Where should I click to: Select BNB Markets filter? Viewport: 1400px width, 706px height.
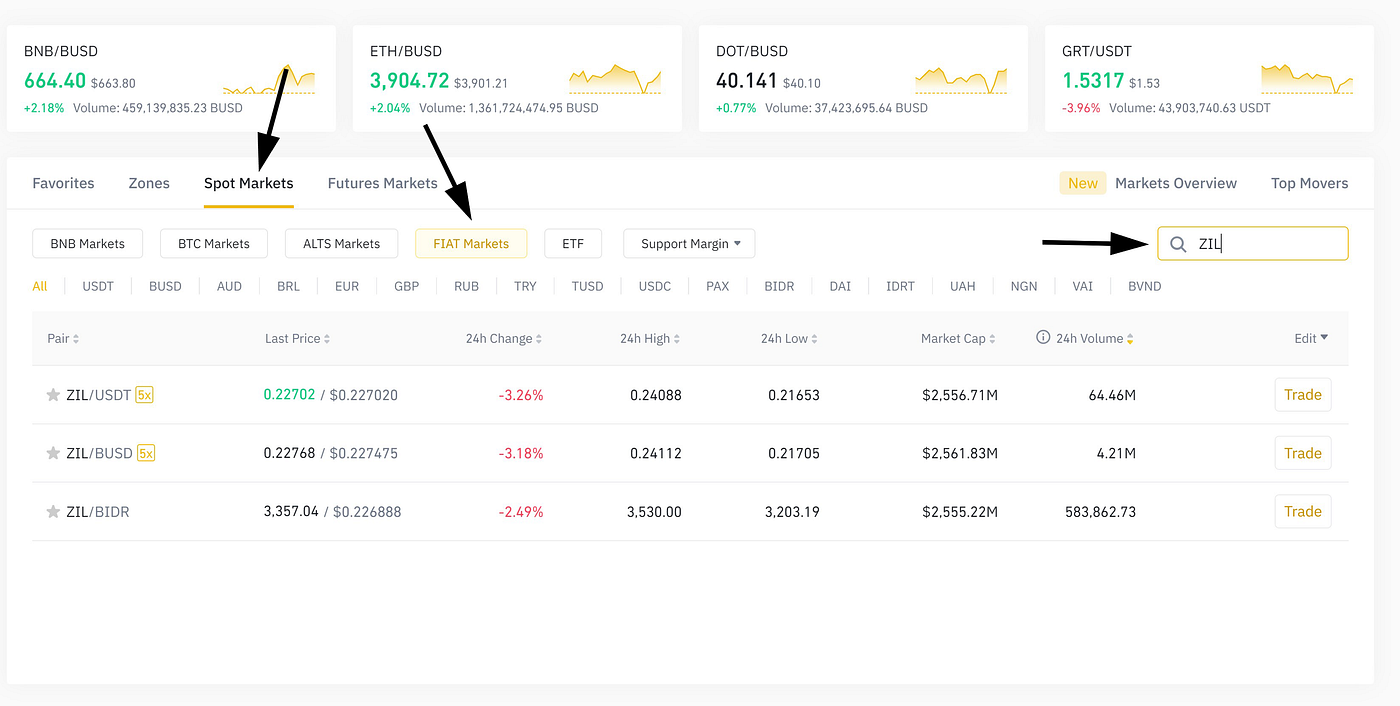coord(88,244)
